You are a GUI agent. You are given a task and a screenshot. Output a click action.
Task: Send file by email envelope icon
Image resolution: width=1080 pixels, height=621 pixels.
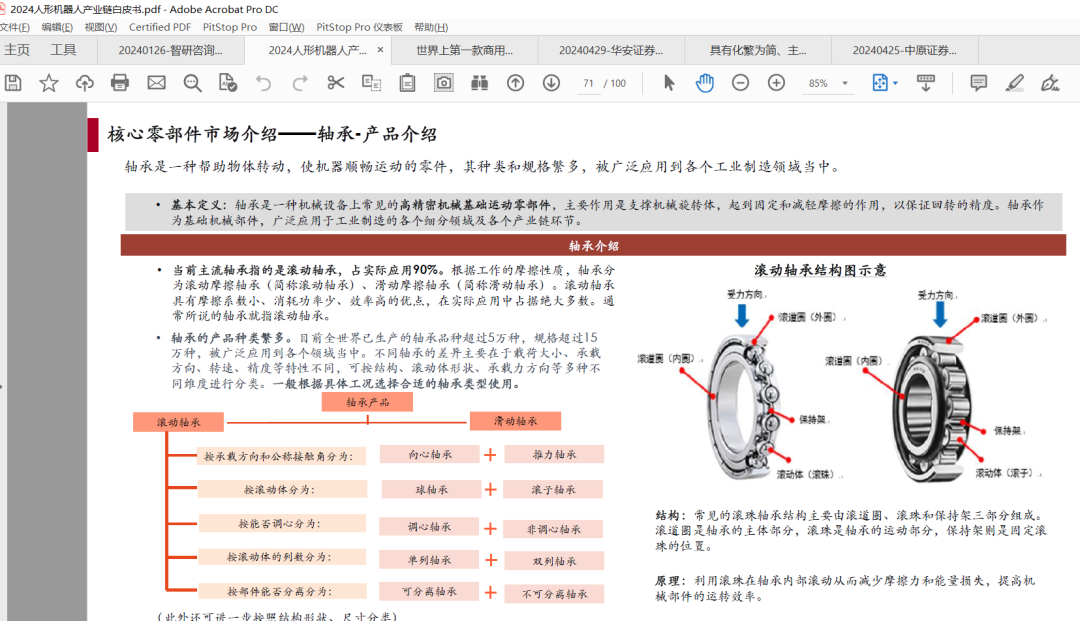point(156,83)
